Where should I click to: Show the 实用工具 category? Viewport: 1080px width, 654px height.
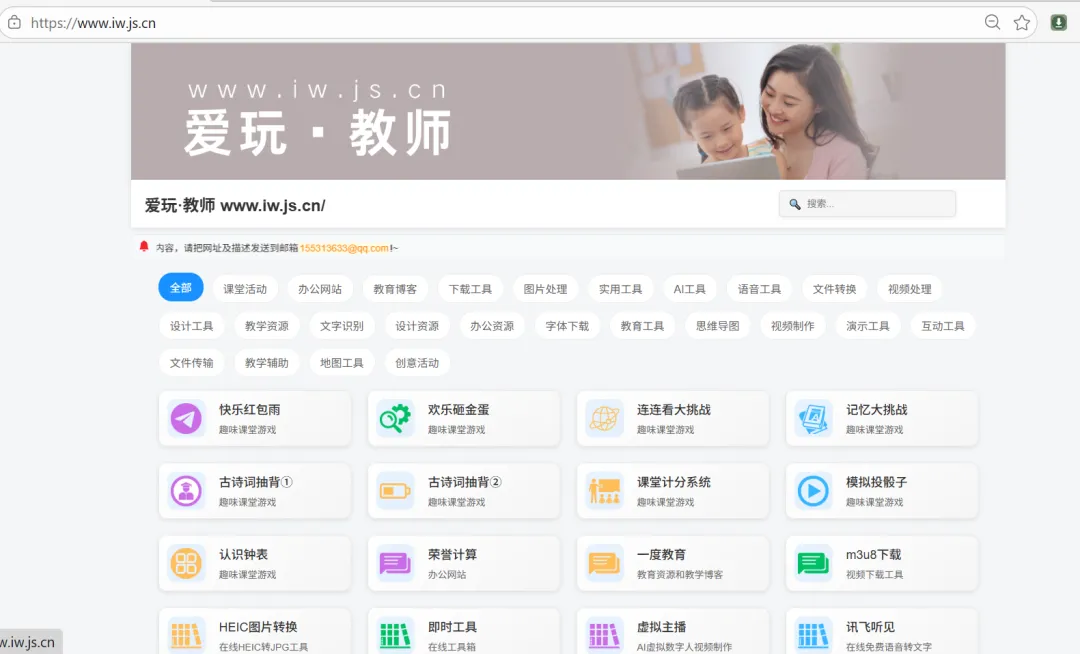(x=620, y=289)
